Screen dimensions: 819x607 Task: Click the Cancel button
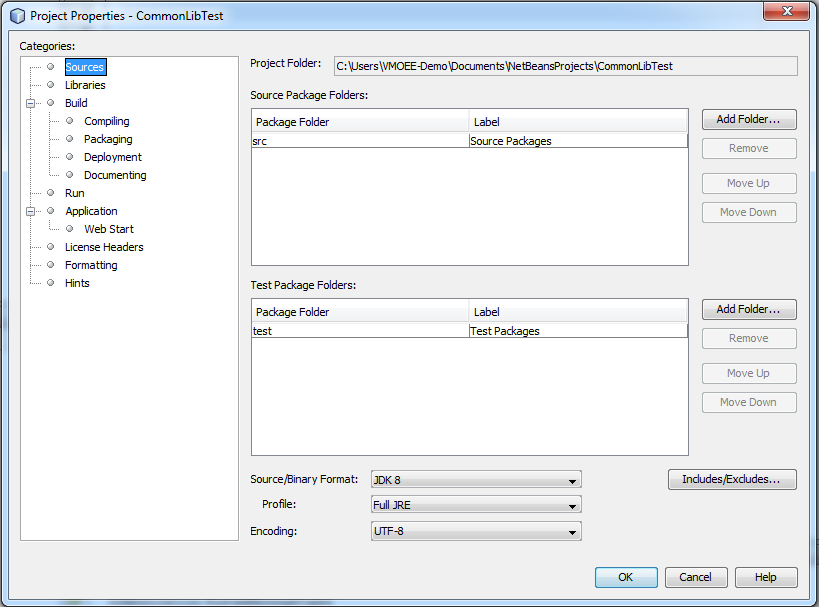[x=696, y=577]
